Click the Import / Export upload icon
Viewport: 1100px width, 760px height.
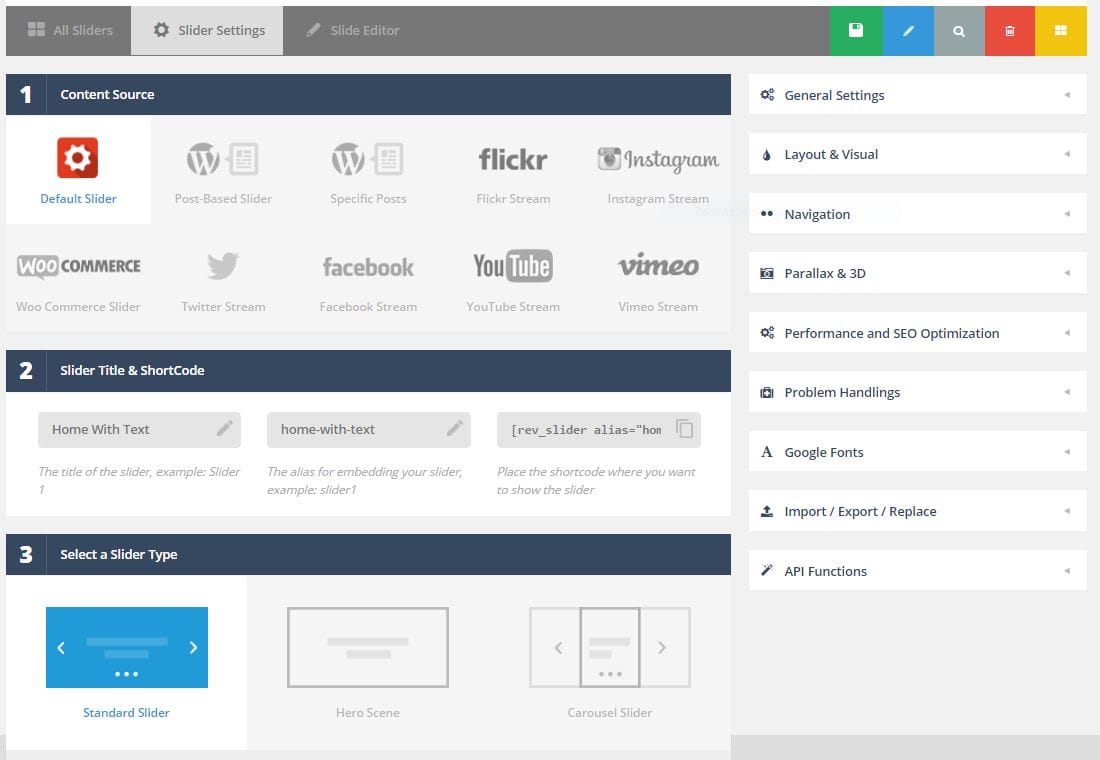pyautogui.click(x=767, y=511)
